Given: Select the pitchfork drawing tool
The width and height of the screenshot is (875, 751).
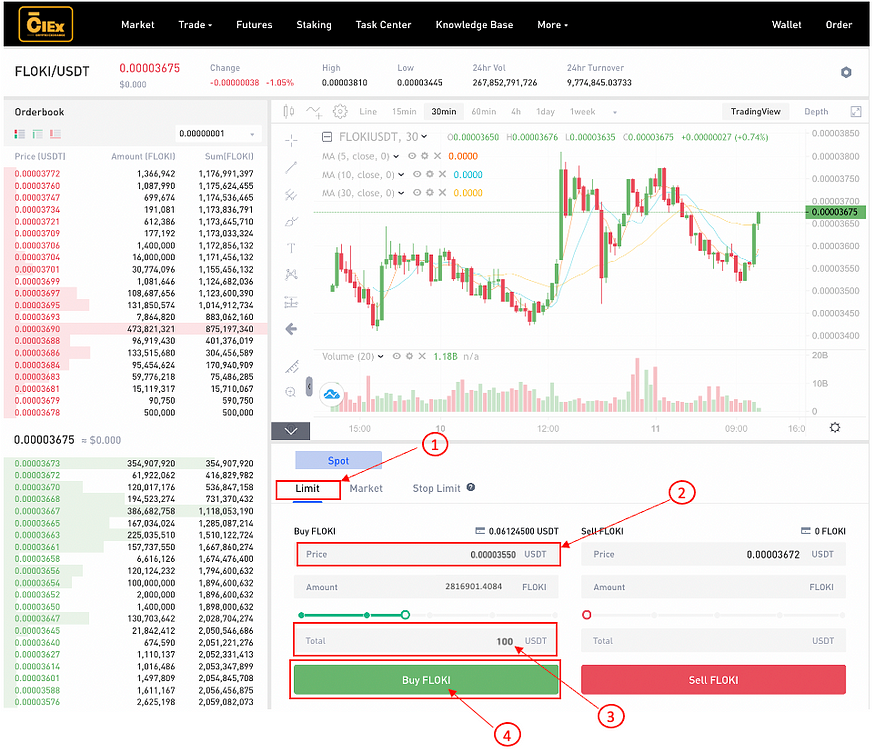Looking at the screenshot, I should 291,195.
